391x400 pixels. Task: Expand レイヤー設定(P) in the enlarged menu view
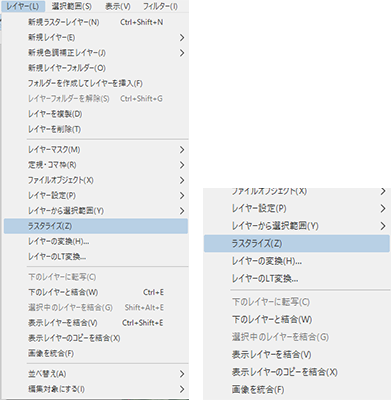tap(297, 209)
